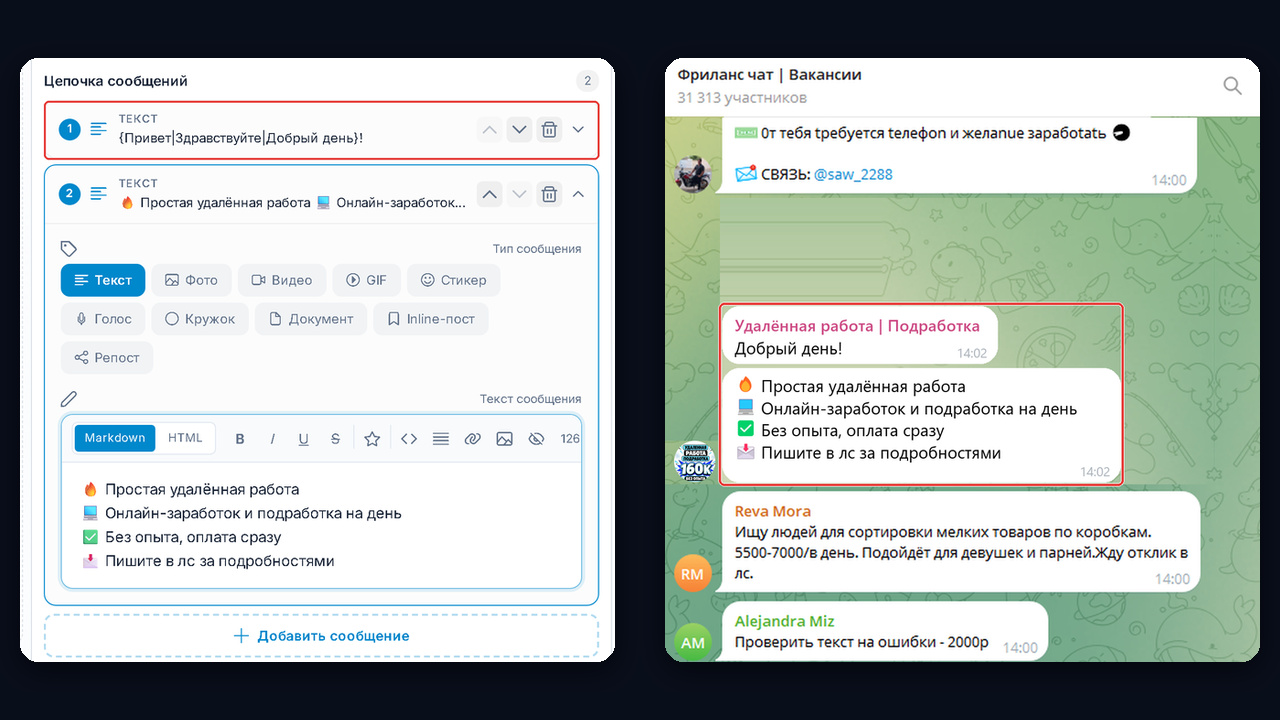
Task: Delete message 2 with its trash icon
Action: click(x=549, y=194)
